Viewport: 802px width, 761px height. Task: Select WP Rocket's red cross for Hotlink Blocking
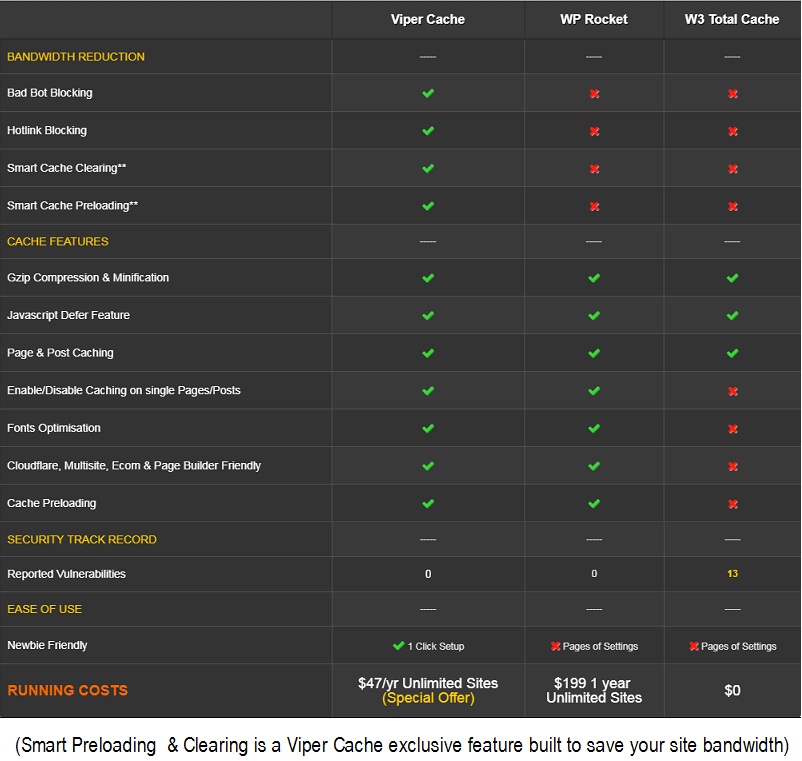point(594,131)
